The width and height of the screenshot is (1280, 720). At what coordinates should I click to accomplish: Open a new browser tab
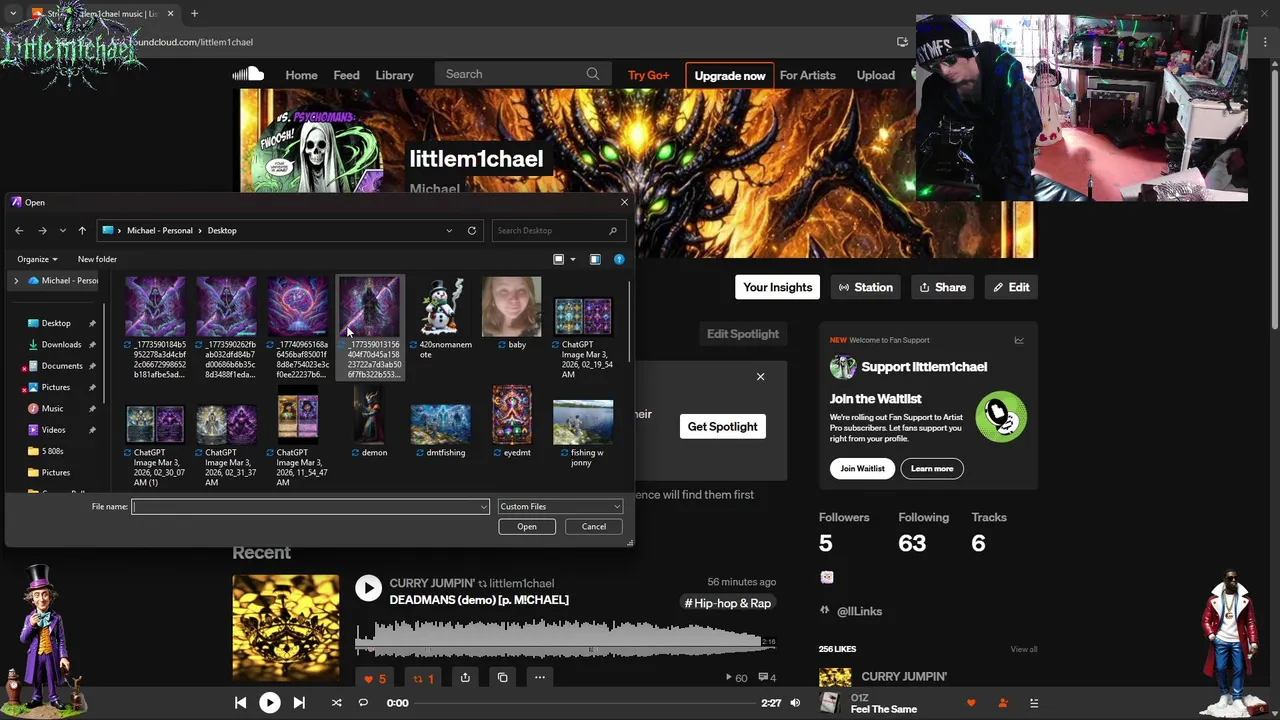[x=194, y=14]
